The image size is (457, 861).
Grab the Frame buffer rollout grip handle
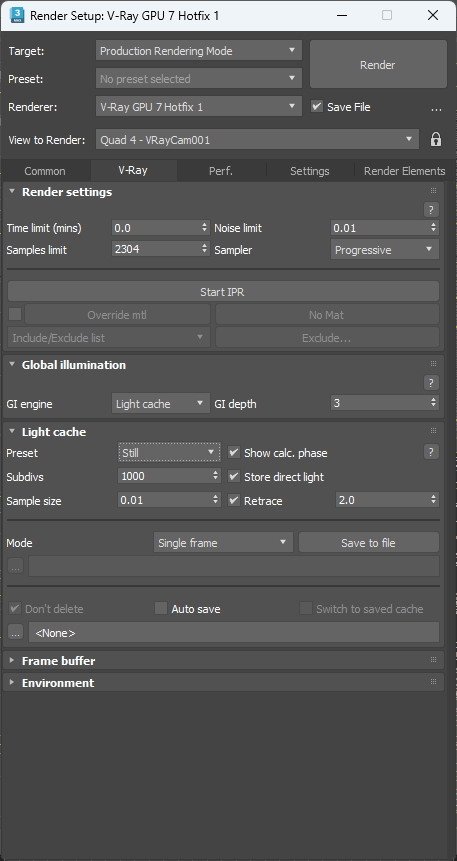[x=433, y=659]
